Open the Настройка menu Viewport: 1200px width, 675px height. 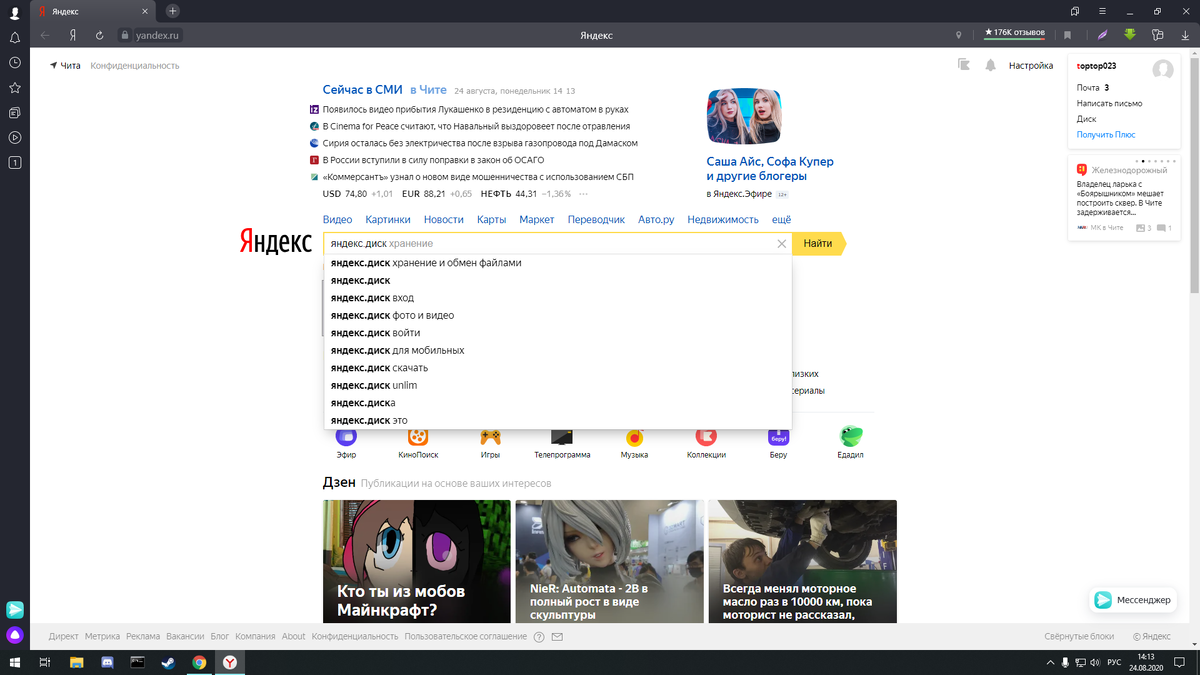tap(1030, 65)
